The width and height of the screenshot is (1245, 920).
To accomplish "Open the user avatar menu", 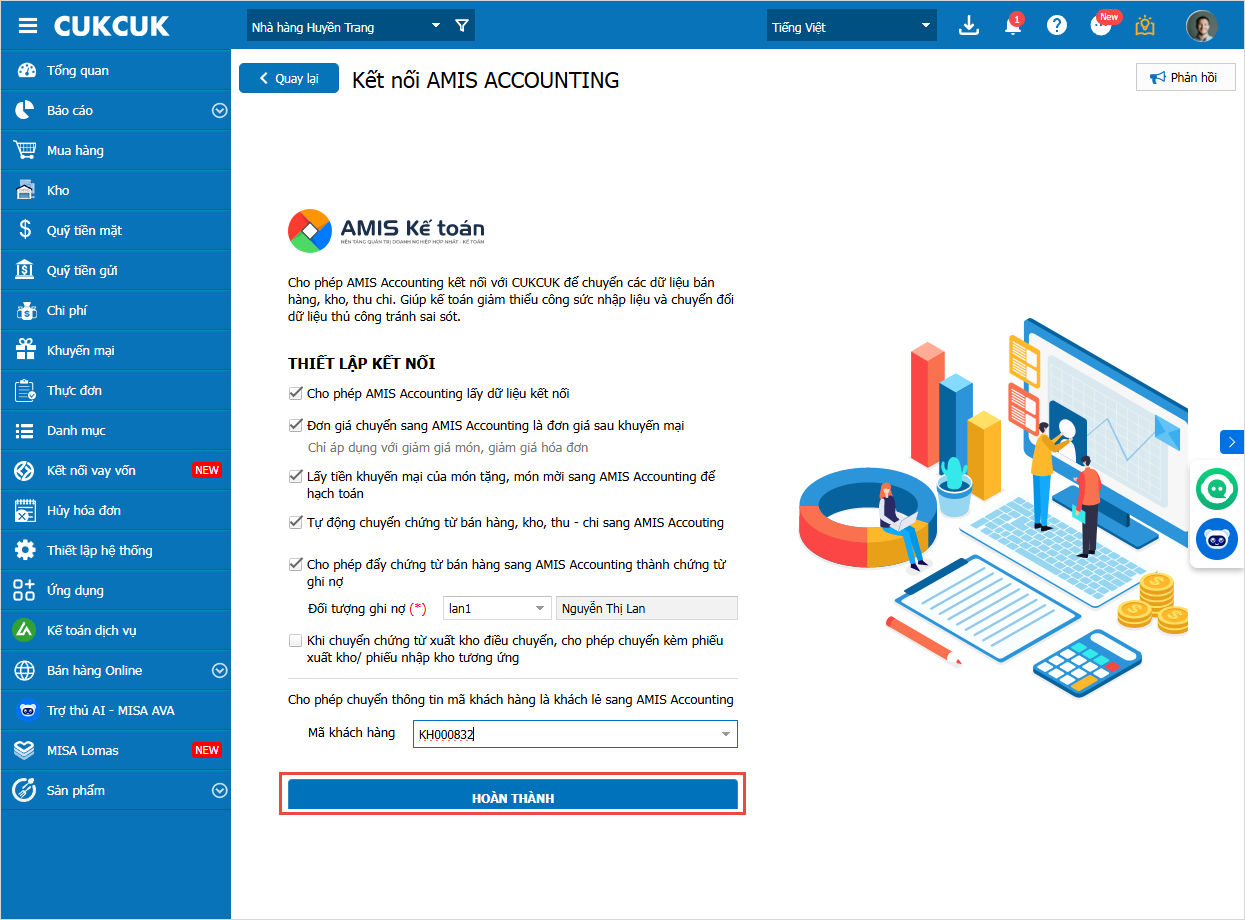I will (x=1201, y=26).
